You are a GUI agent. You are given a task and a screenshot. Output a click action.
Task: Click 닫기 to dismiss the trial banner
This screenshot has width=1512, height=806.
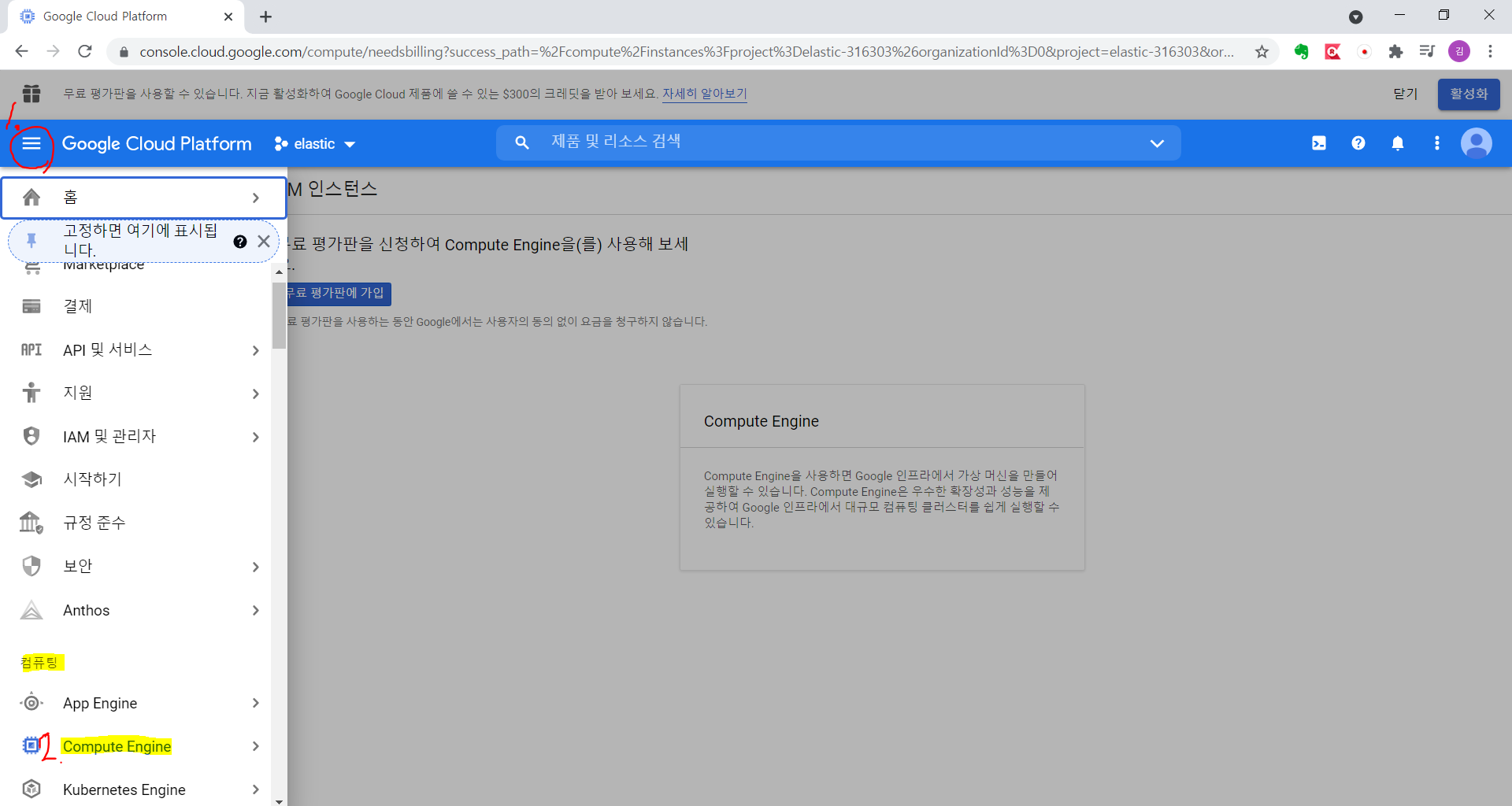click(x=1405, y=94)
